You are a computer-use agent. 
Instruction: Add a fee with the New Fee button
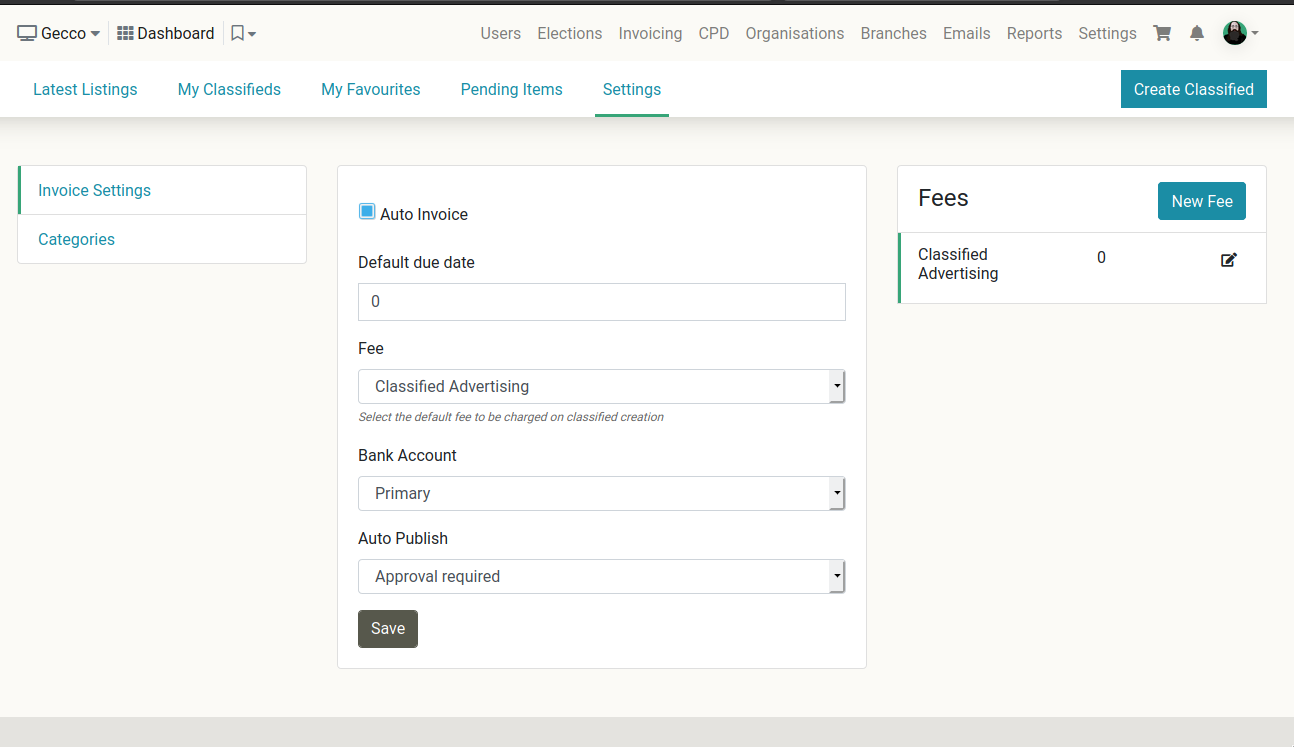click(x=1201, y=201)
